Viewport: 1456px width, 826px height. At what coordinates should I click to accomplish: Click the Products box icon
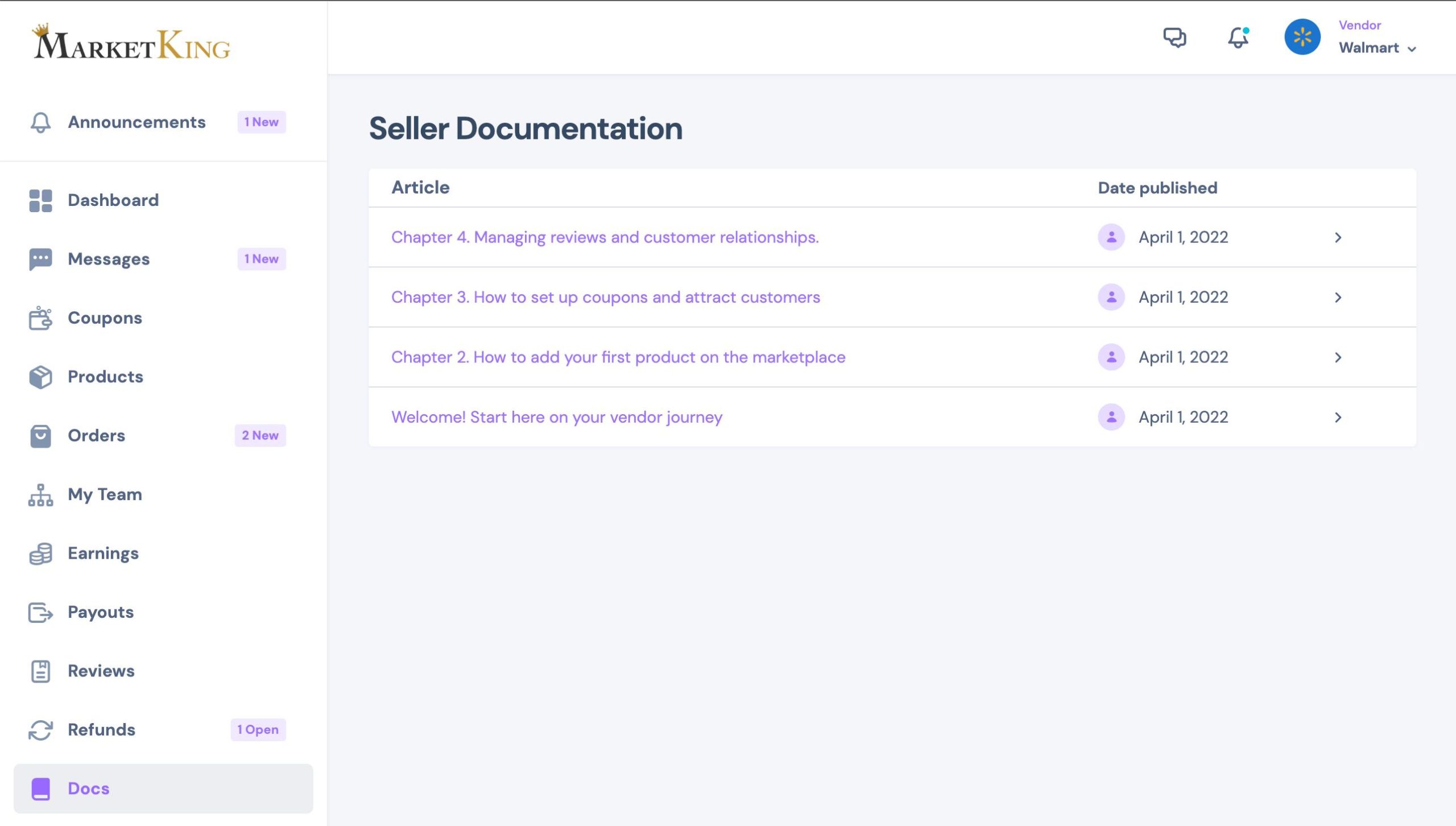click(x=40, y=377)
